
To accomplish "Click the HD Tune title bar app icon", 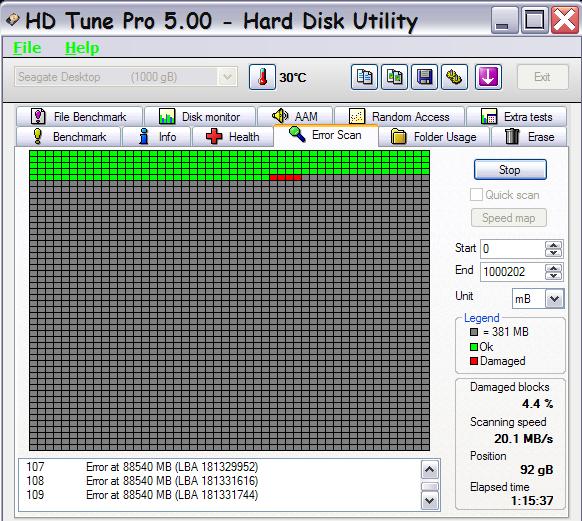I will [x=12, y=20].
